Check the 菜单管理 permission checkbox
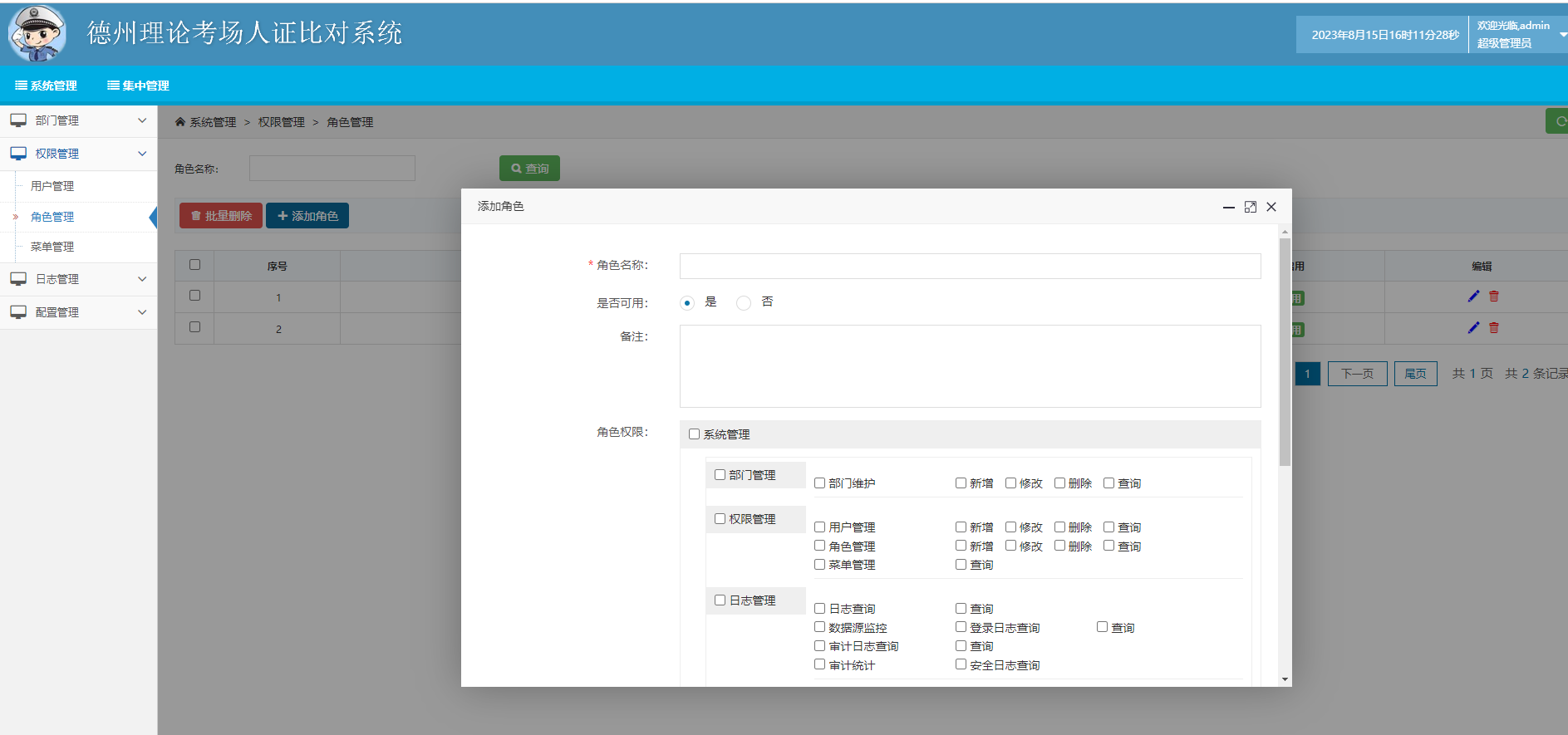The height and width of the screenshot is (735, 1568). (x=820, y=565)
